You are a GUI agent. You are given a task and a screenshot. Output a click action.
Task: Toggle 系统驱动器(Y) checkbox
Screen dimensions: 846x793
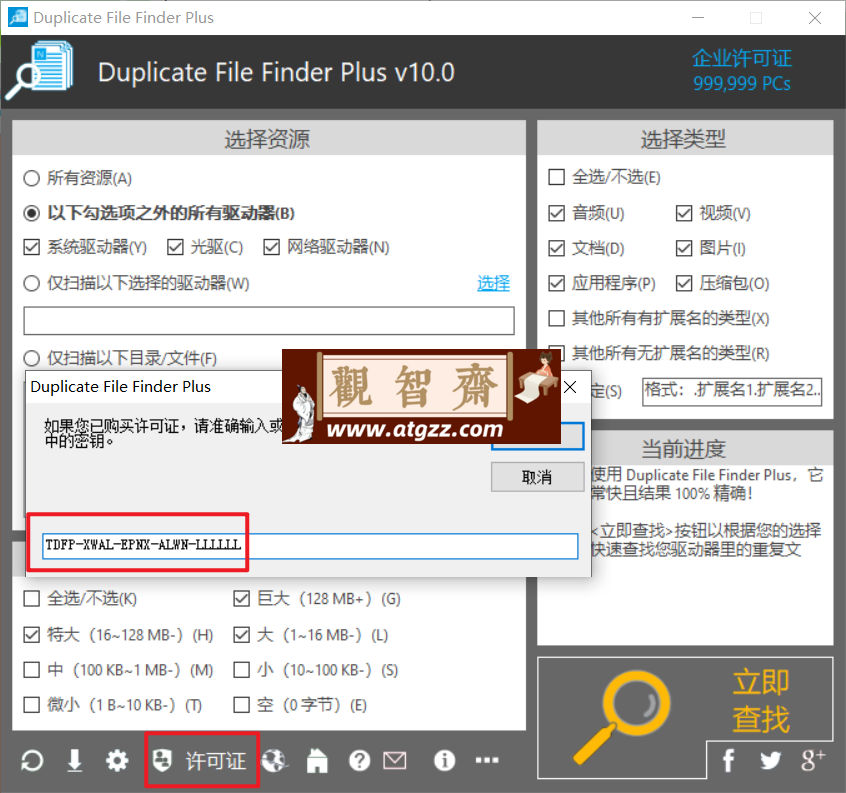point(32,248)
